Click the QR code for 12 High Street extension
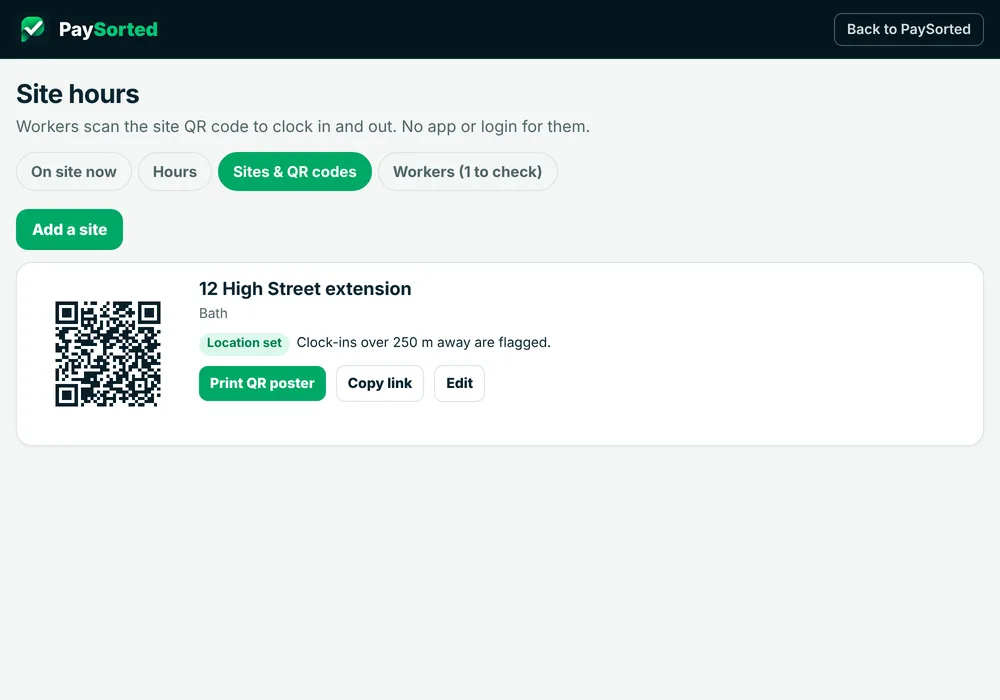Screen dimensions: 1000x700 pos(108,354)
